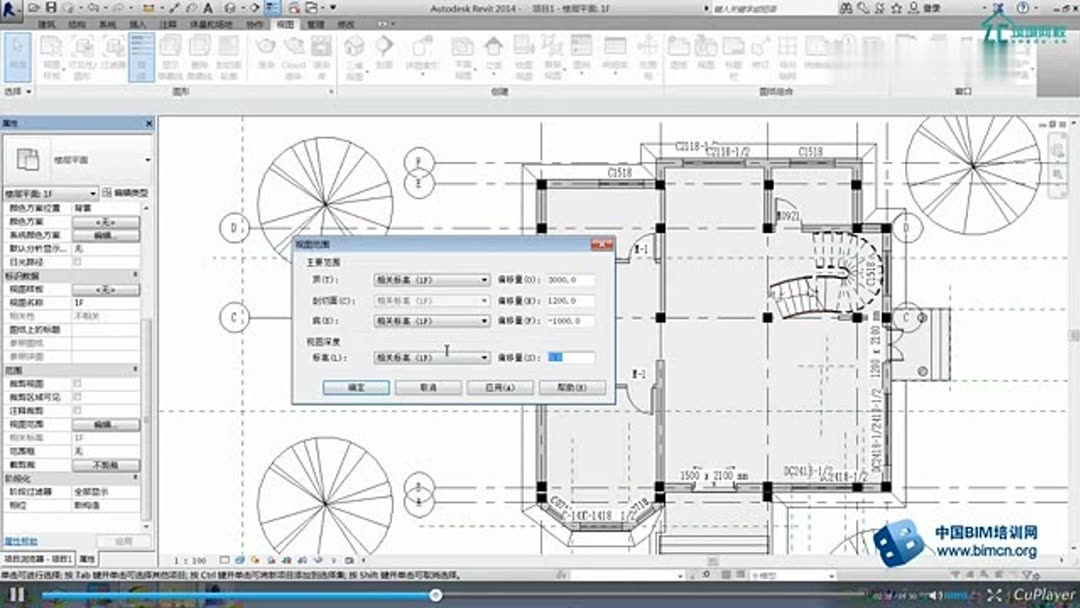
Task: Select the Text (A) tool in quick access toolbar
Action: point(208,8)
